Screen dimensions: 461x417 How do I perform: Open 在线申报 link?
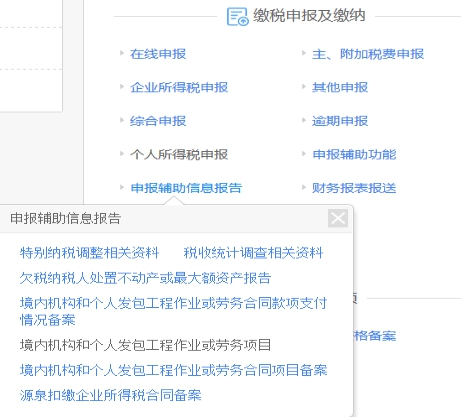pyautogui.click(x=158, y=54)
